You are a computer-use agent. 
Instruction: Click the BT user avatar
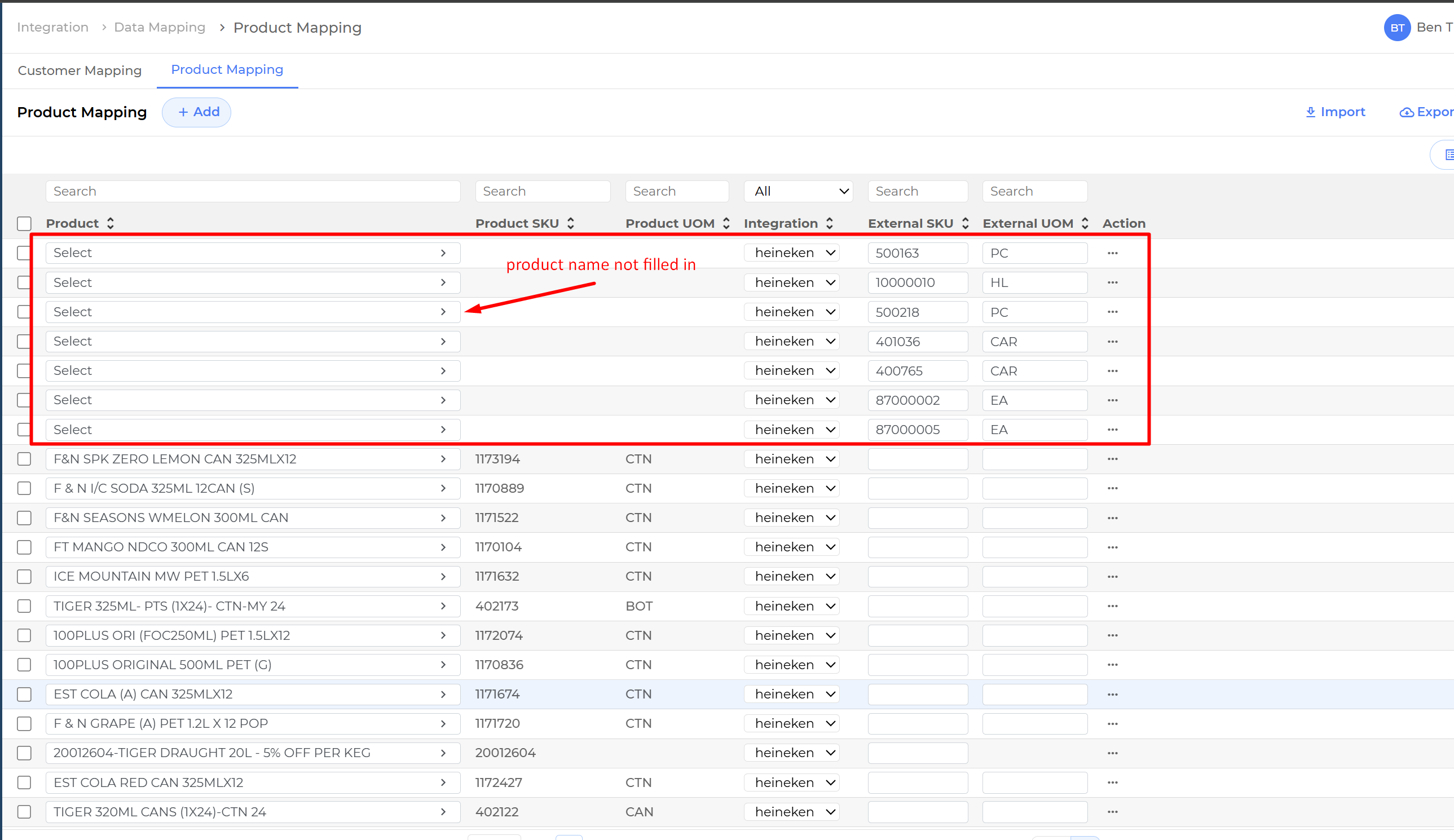tap(1397, 28)
